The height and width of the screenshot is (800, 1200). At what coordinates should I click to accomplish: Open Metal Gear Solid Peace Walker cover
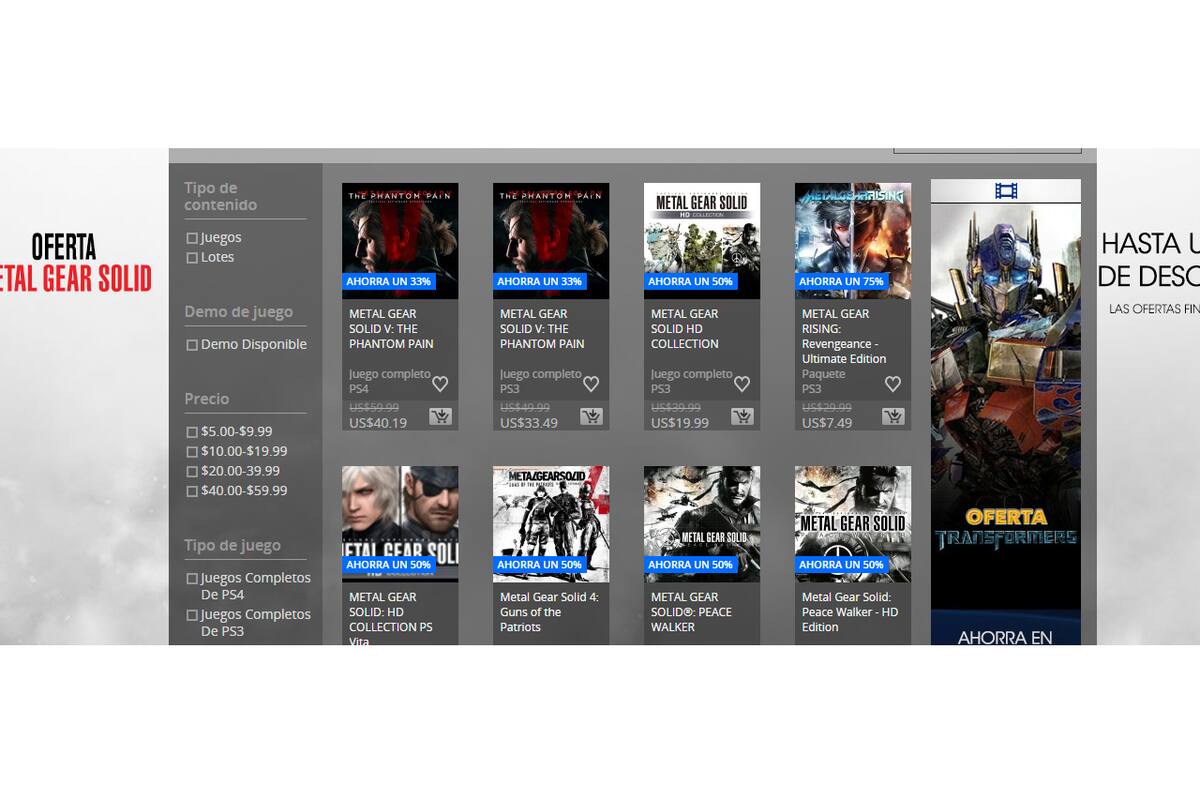coord(702,524)
